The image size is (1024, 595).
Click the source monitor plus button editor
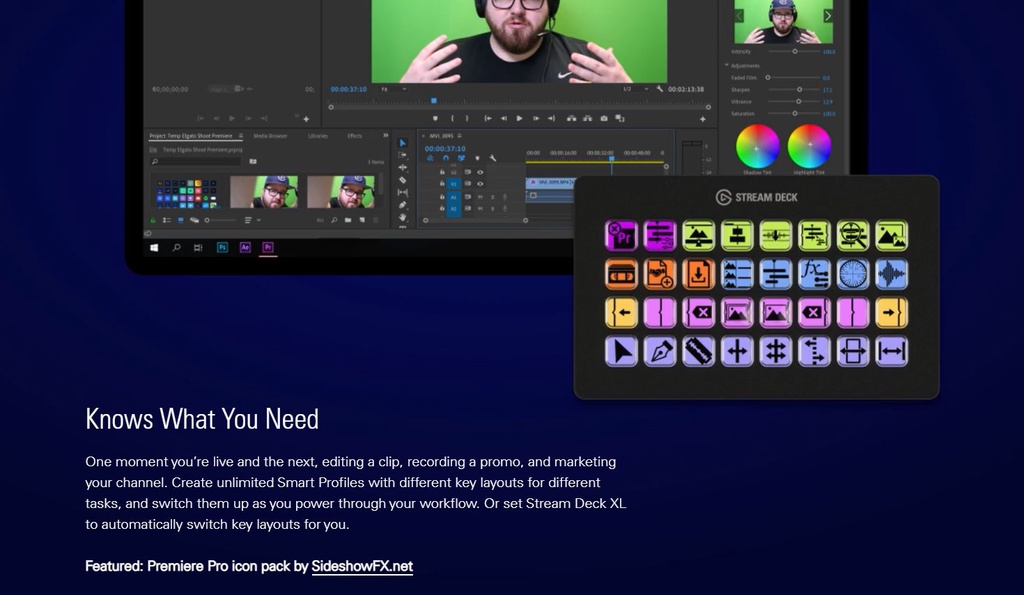click(x=306, y=119)
